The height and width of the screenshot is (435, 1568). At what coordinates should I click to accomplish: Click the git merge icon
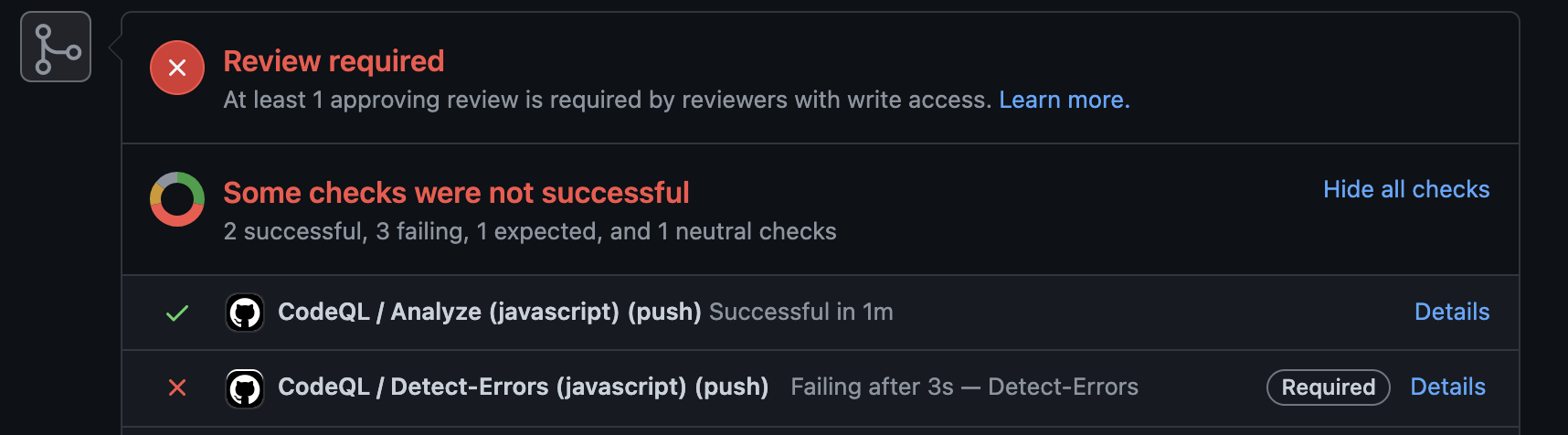point(56,48)
